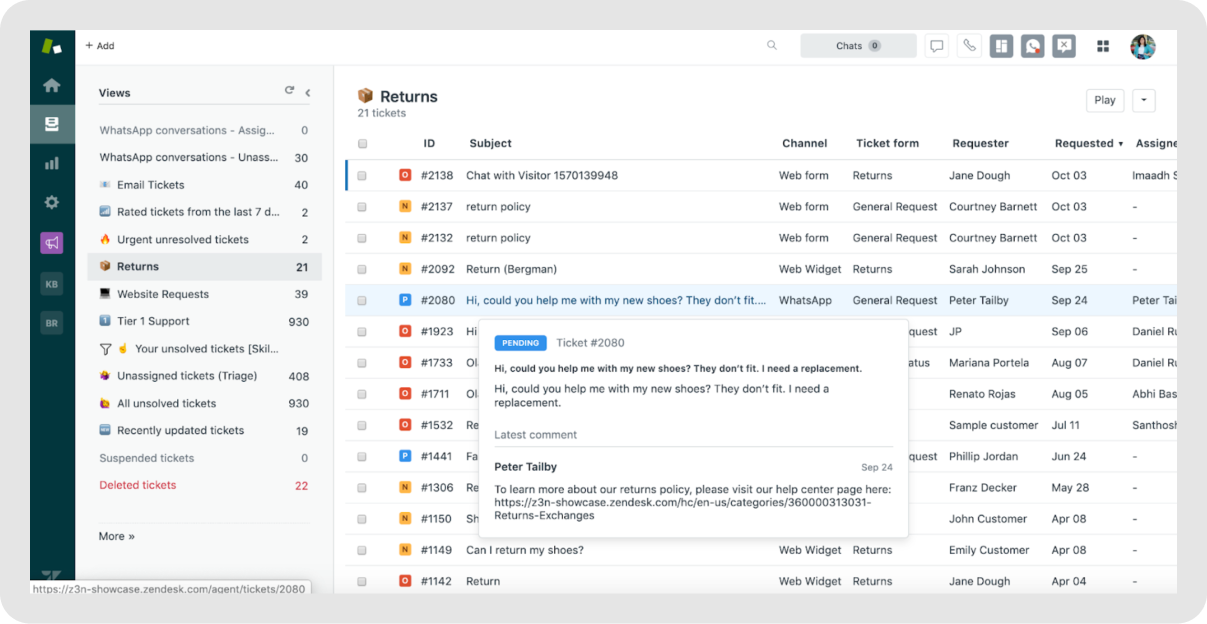Open the Home dashboard from the sidebar
Screen dimensions: 1207x624
pos(51,85)
